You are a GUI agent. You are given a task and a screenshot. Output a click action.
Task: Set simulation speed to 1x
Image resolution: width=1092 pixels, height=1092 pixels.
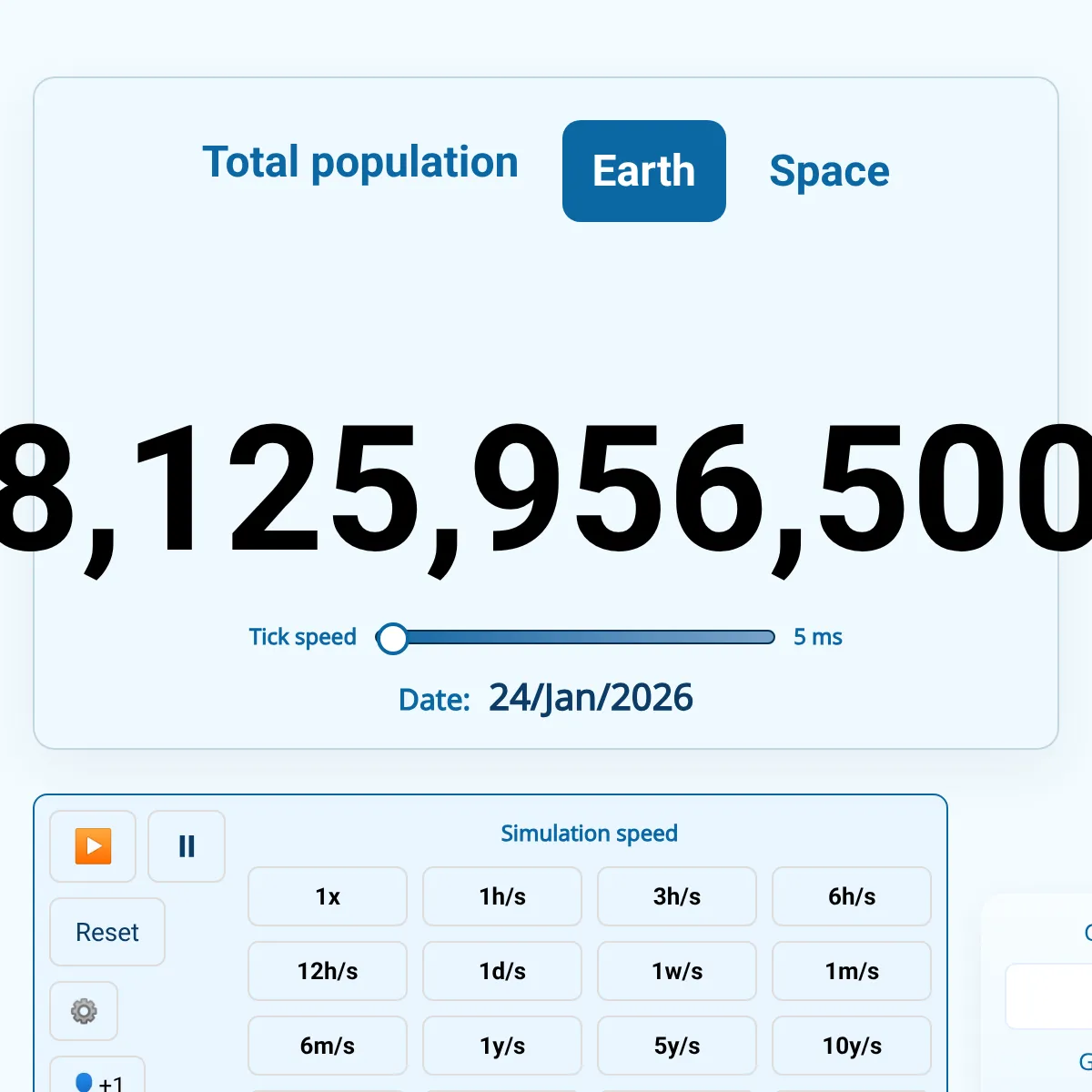coord(328,896)
